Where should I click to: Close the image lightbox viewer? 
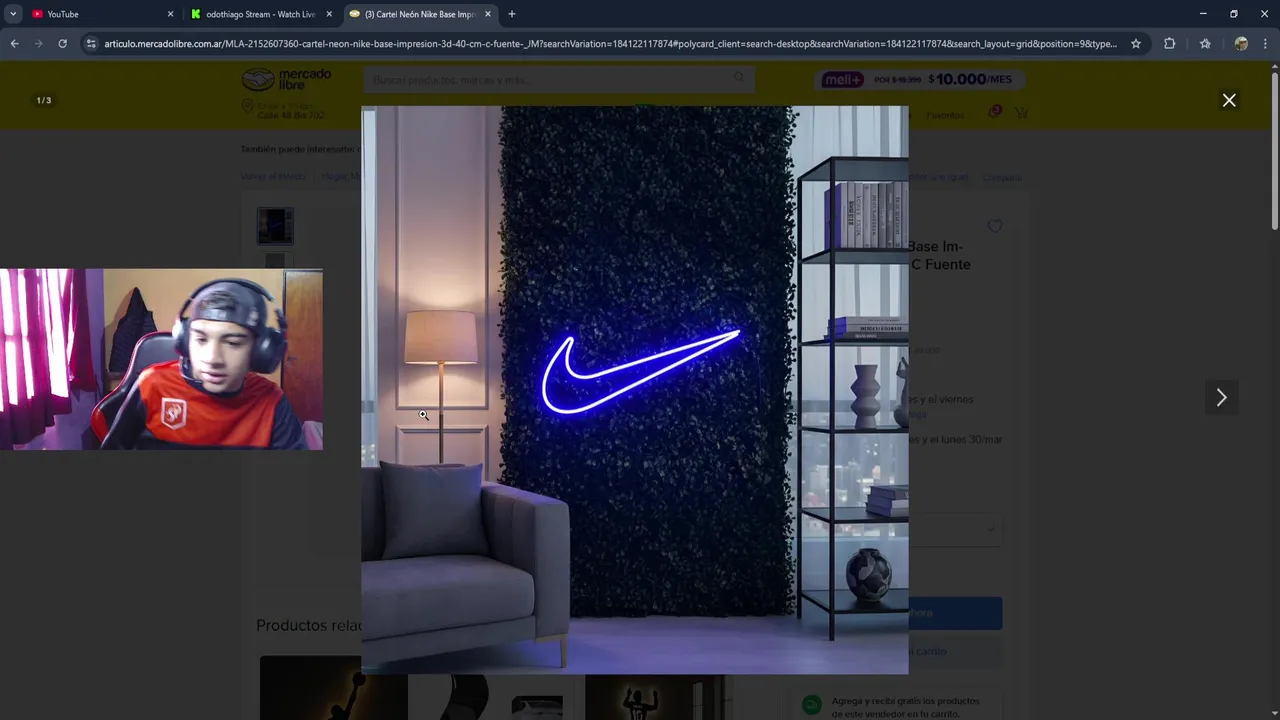tap(1229, 100)
